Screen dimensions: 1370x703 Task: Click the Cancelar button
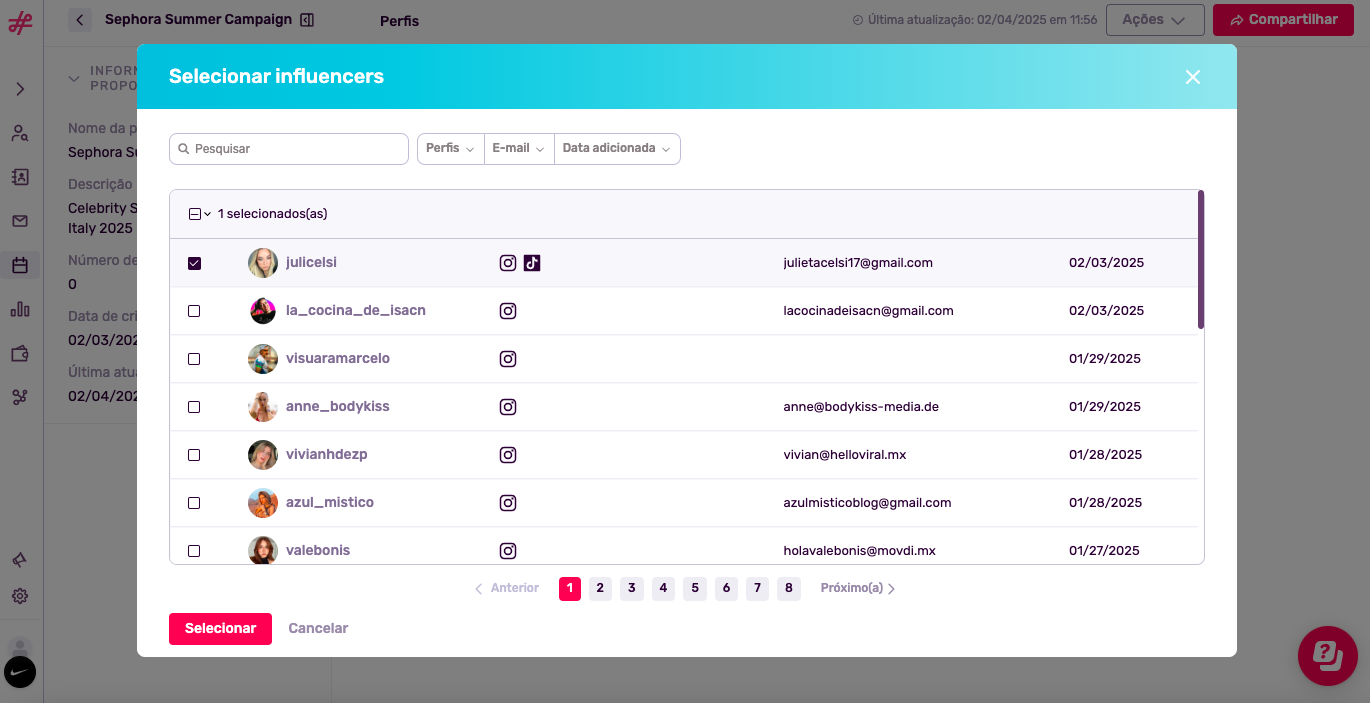318,629
